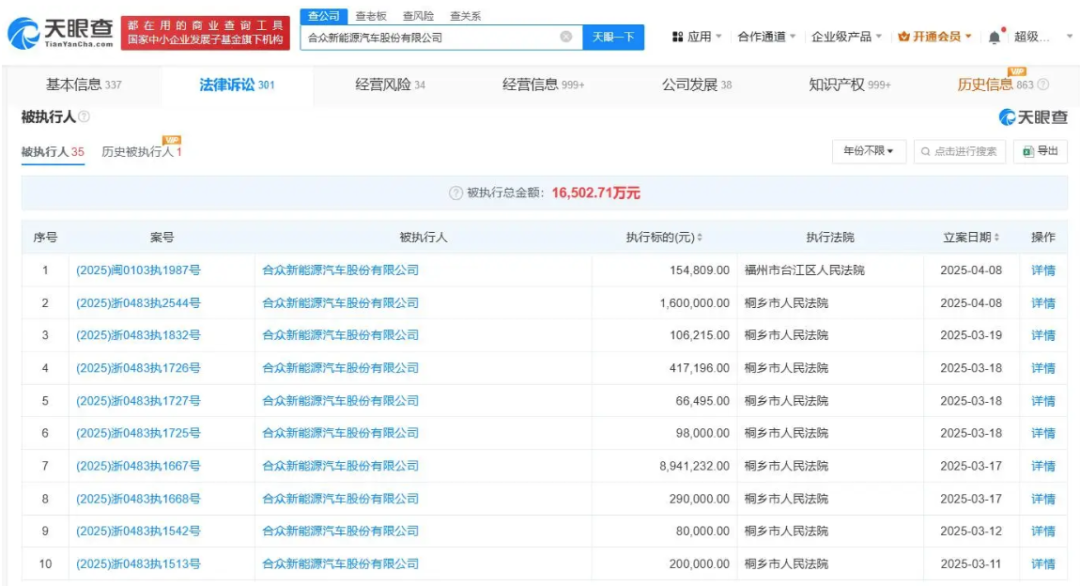Image resolution: width=1080 pixels, height=586 pixels.
Task: Select the 查公司 search tab
Action: coord(323,16)
